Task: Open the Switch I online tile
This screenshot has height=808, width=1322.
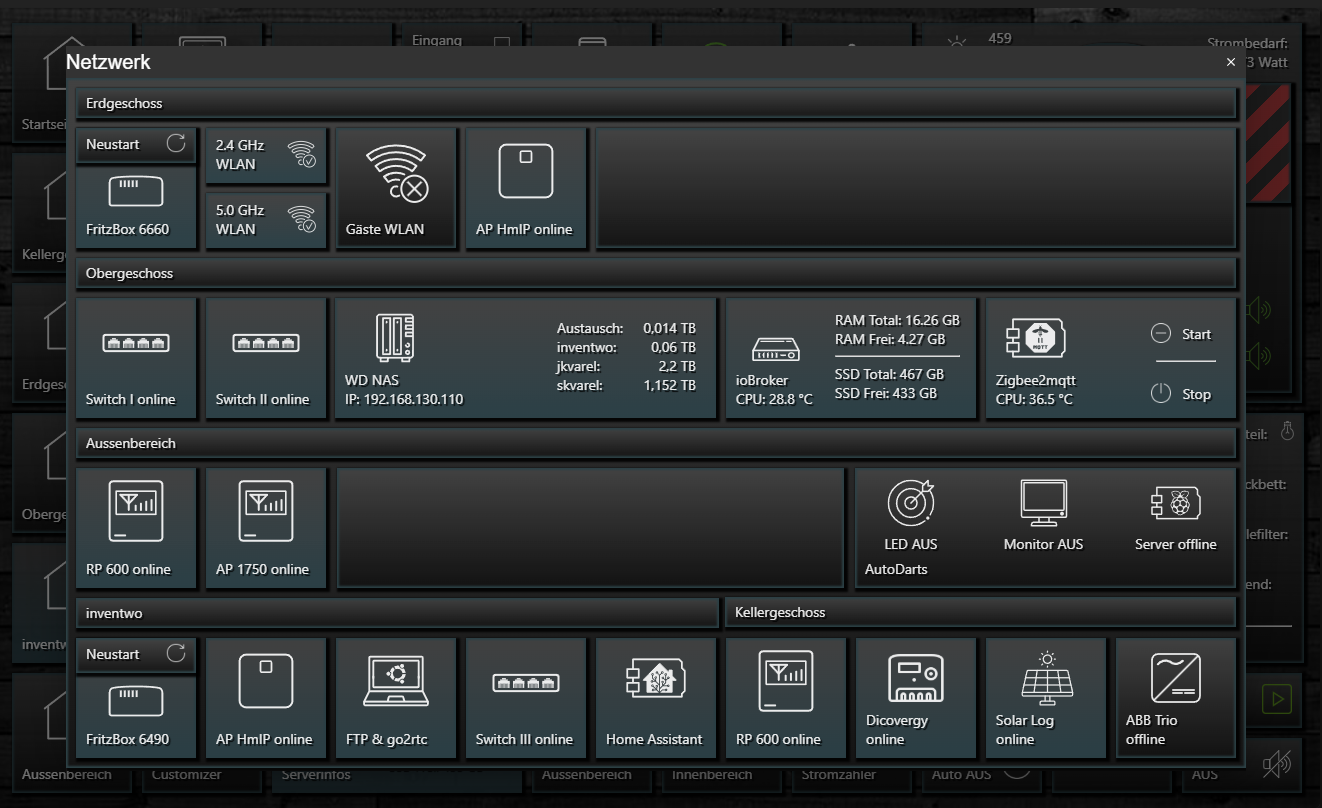Action: pyautogui.click(x=136, y=358)
